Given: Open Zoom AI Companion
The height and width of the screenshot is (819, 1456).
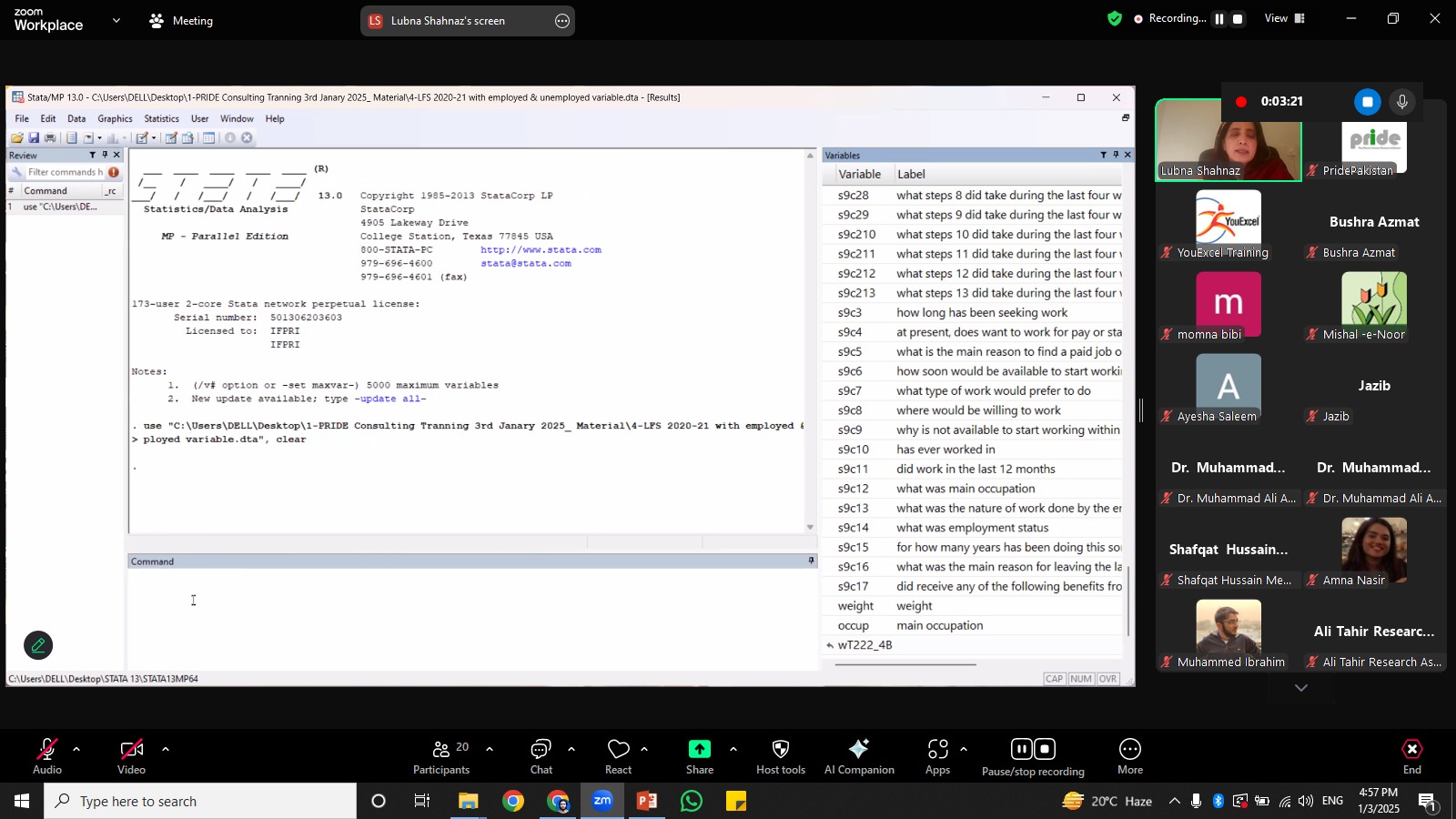Looking at the screenshot, I should pos(859,756).
